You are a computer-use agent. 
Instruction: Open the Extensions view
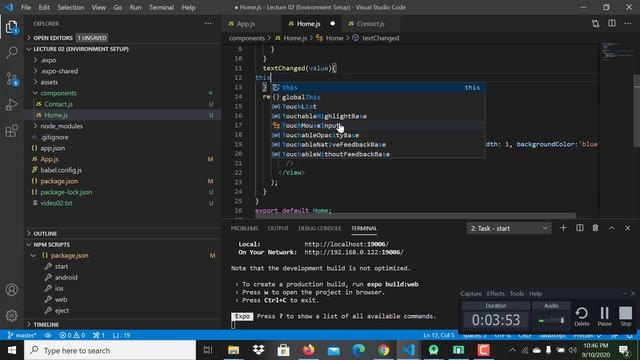tap(12, 131)
